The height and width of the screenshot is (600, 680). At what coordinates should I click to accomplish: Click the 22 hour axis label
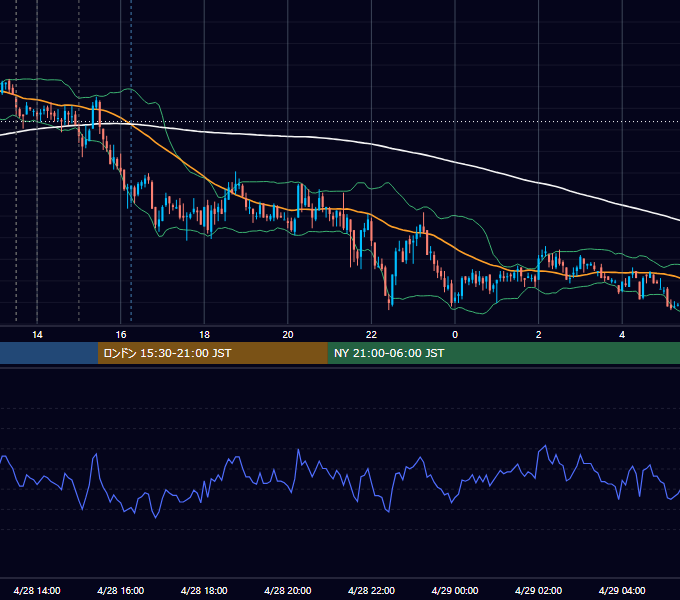tap(371, 335)
